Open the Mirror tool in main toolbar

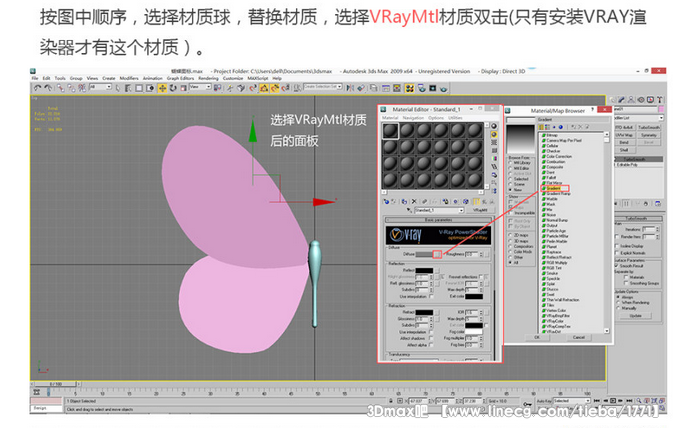coord(350,88)
